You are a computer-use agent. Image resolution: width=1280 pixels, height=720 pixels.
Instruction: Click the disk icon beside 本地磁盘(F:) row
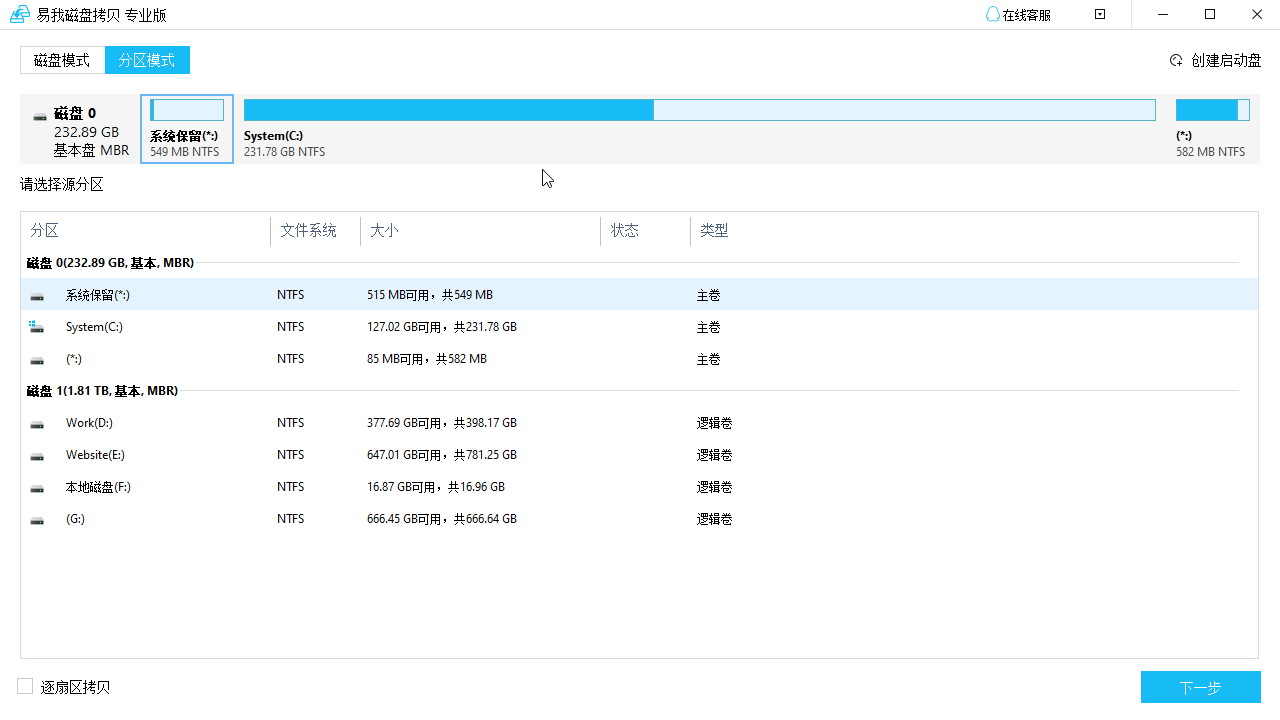point(36,487)
